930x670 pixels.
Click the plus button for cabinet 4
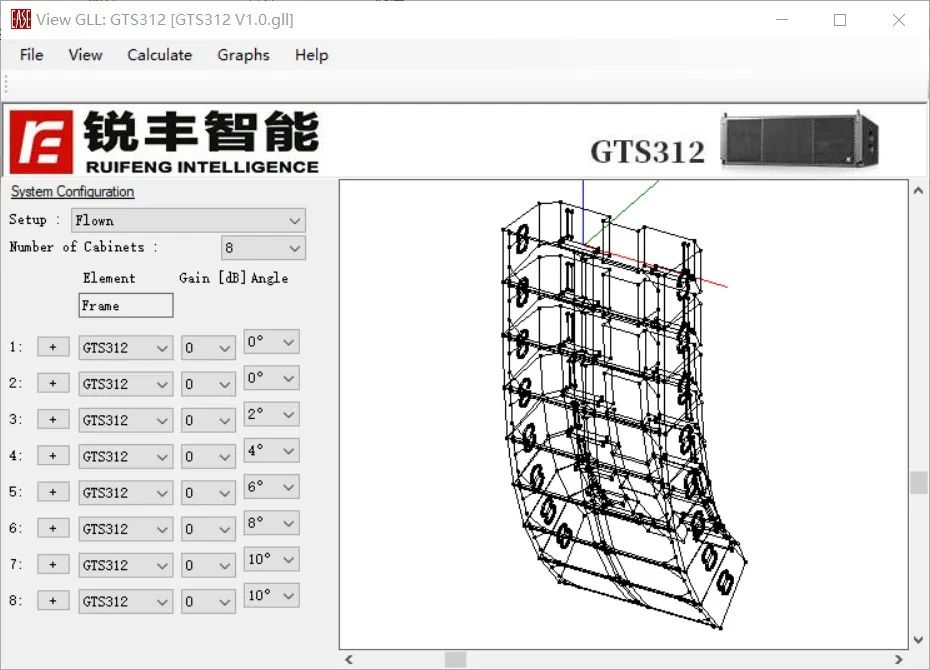pyautogui.click(x=53, y=455)
